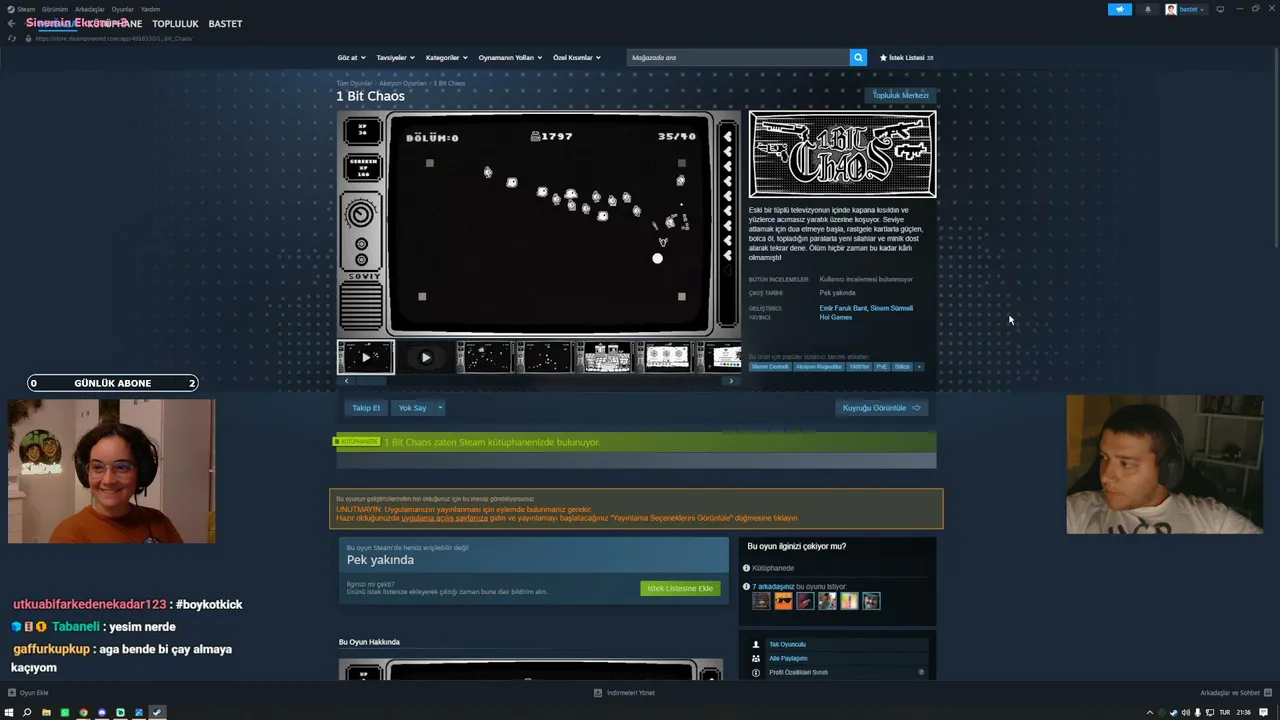Switch to the BASTET profile tab
Viewport: 1280px width, 720px height.
coord(225,24)
